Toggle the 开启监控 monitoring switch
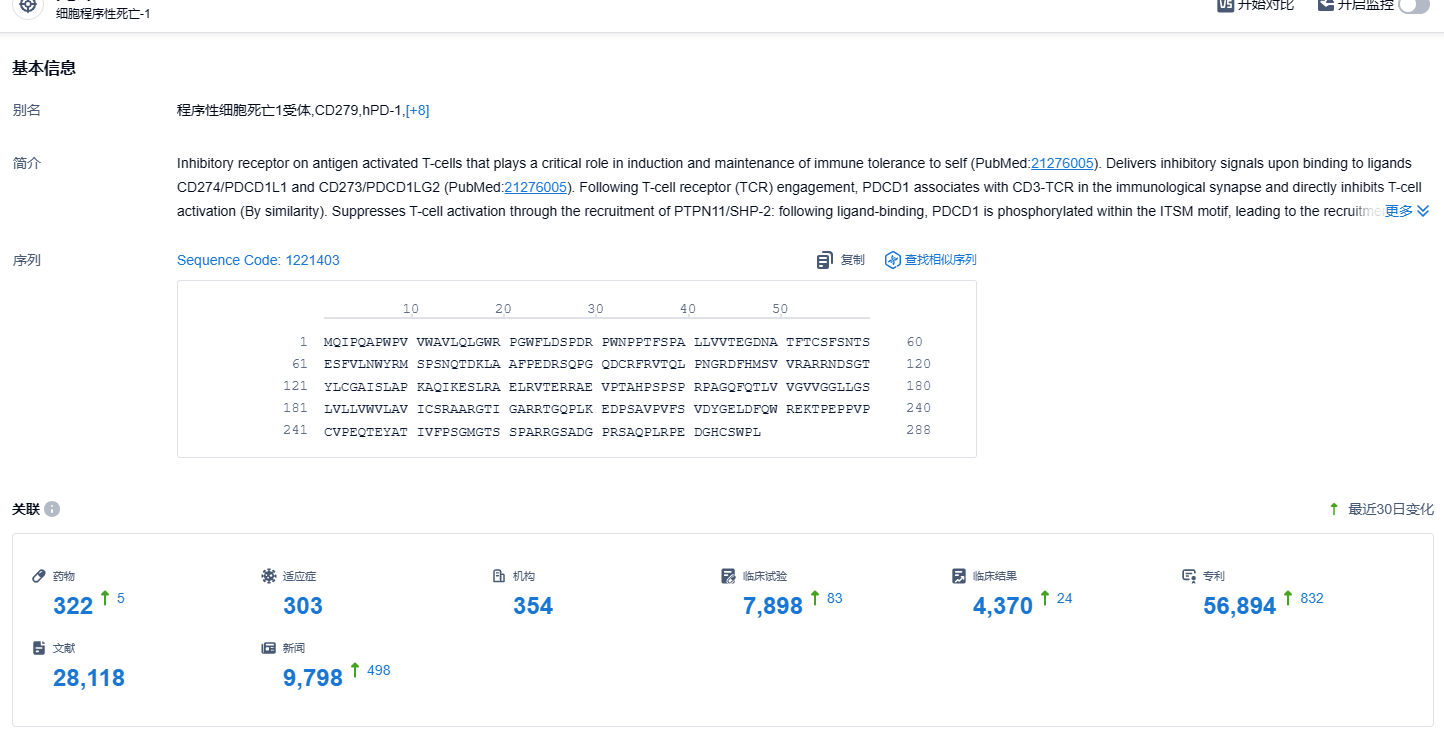The width and height of the screenshot is (1444, 736). pyautogui.click(x=1413, y=5)
